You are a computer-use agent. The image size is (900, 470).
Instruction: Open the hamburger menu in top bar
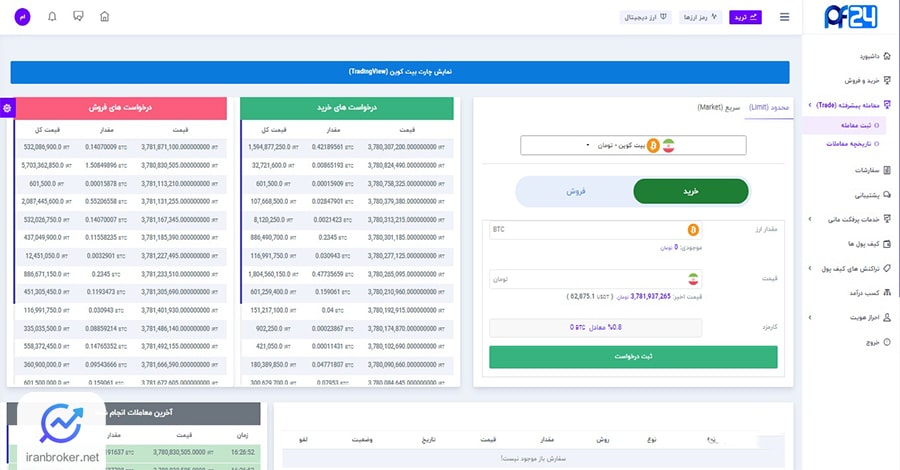pos(784,17)
